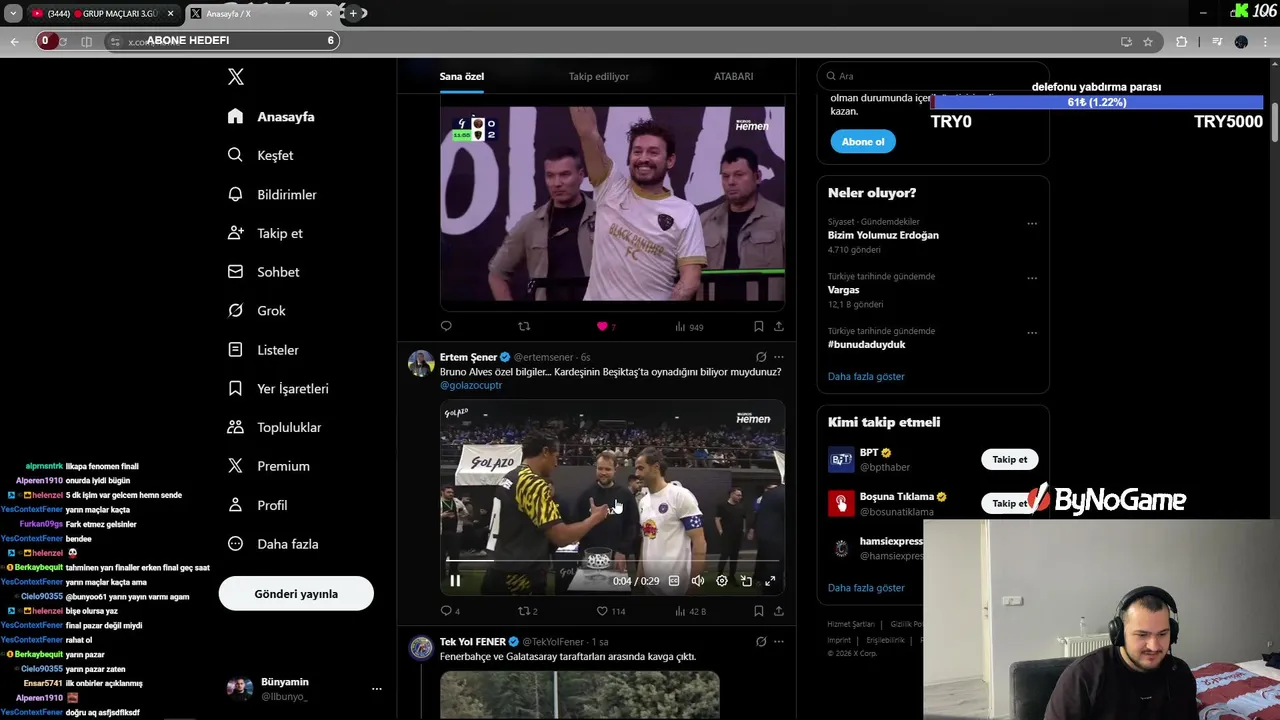
Task: Open Tek Yol FENER profile avatar
Action: (421, 648)
